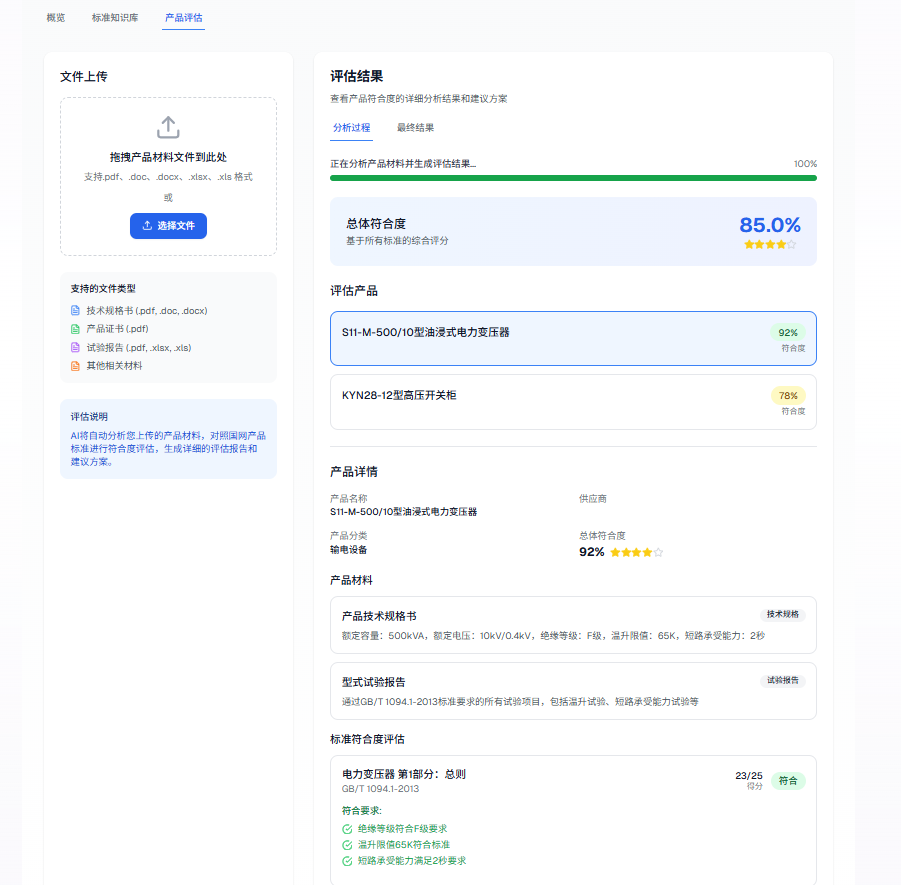Click the overall score star rating under 85.0%
This screenshot has height=885, width=901.
[x=769, y=245]
